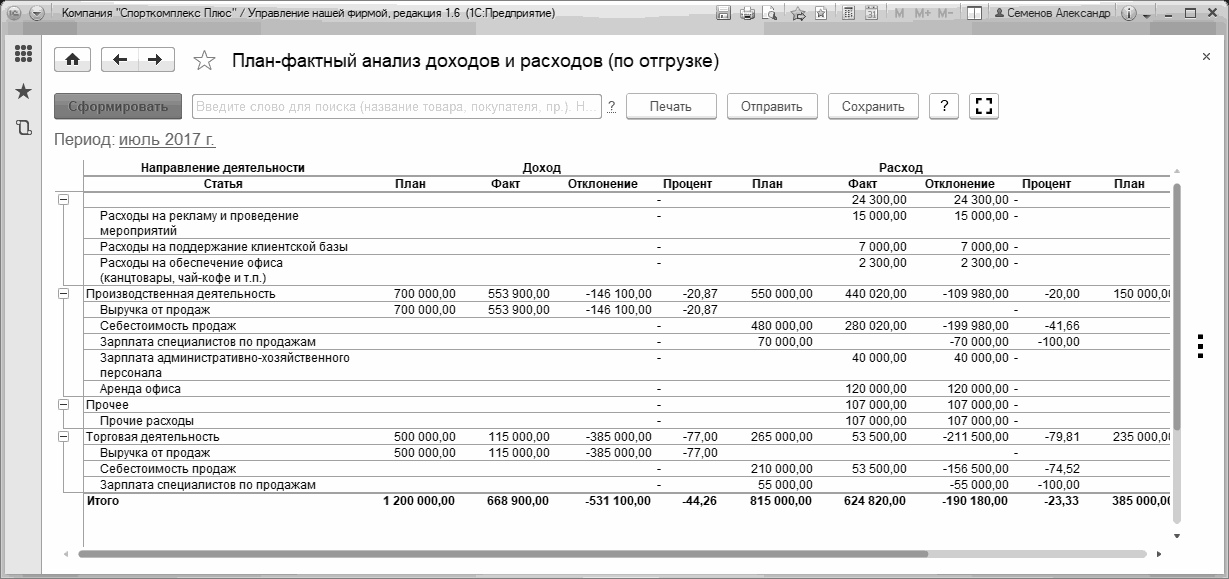
Task: Open the calculator icon
Action: click(x=848, y=14)
